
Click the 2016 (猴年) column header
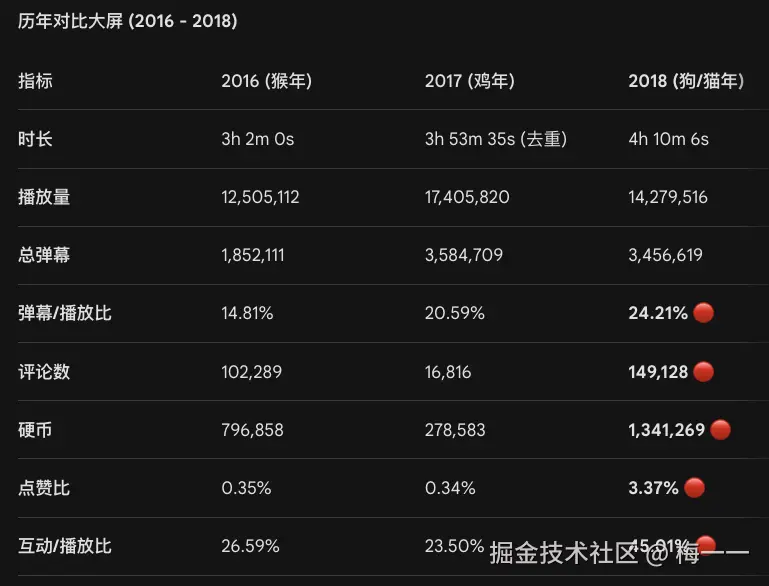point(266,81)
